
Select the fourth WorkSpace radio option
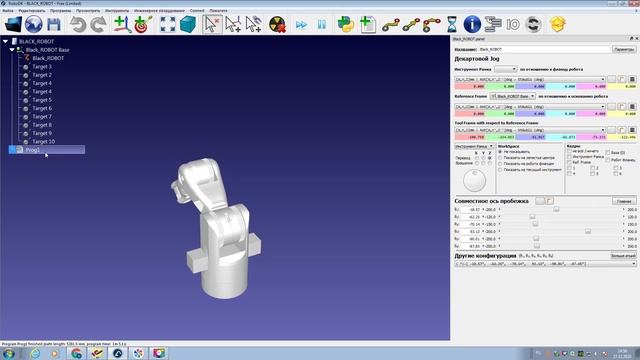pos(500,169)
